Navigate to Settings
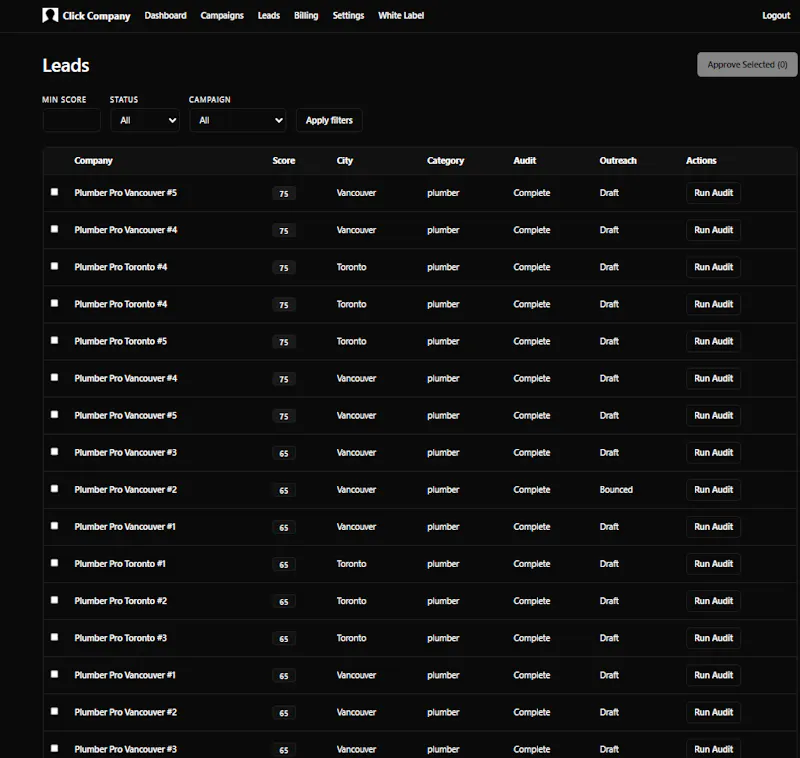The width and height of the screenshot is (800, 758). (348, 15)
